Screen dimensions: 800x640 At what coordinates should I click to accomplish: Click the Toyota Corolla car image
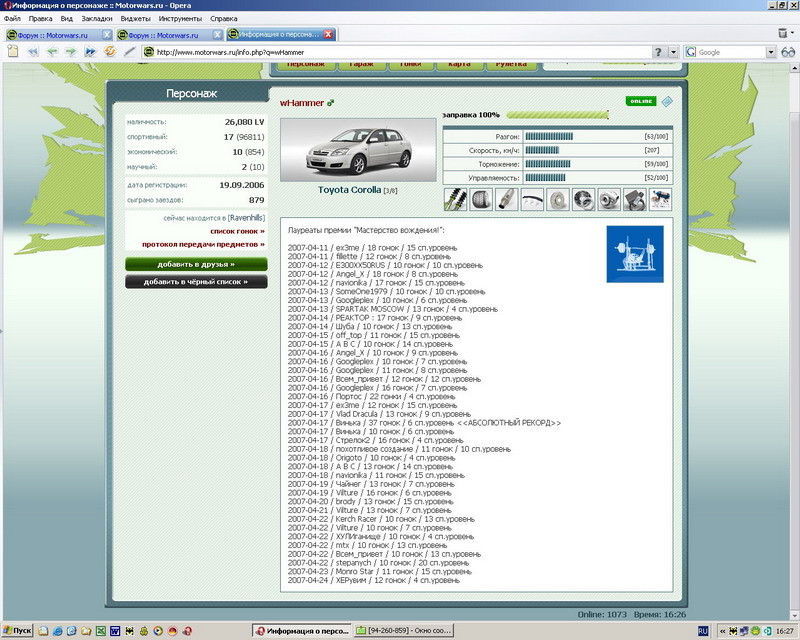coord(358,150)
